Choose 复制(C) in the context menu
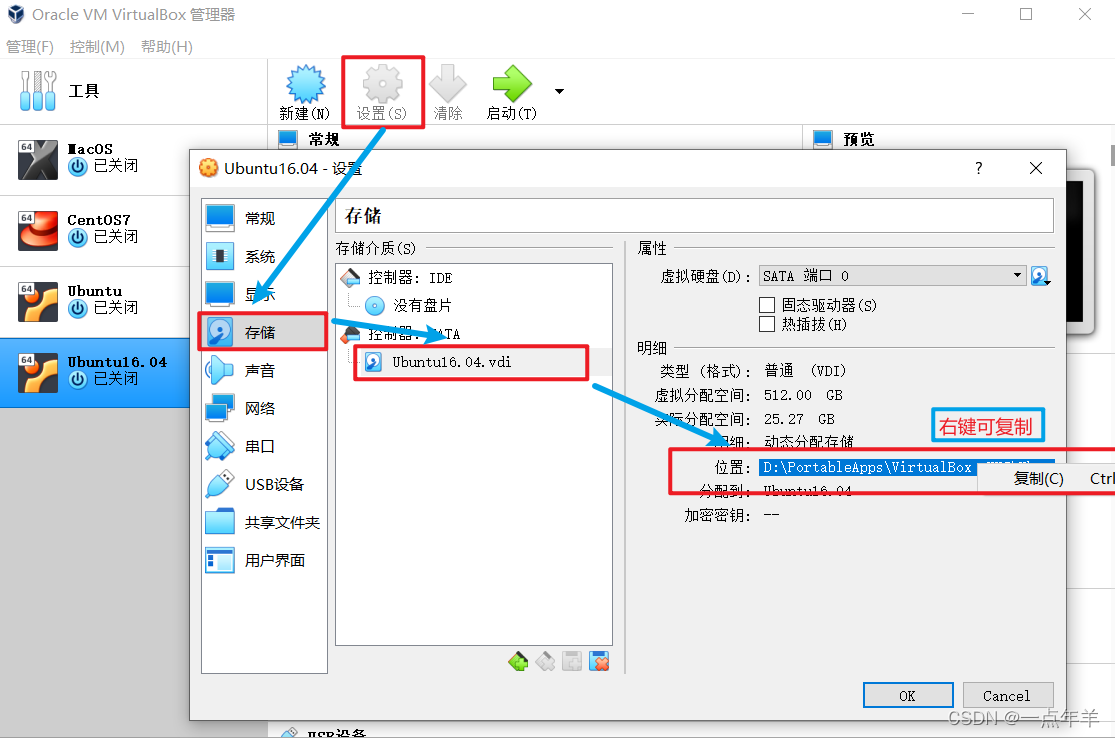Viewport: 1115px width, 738px height. (1038, 478)
